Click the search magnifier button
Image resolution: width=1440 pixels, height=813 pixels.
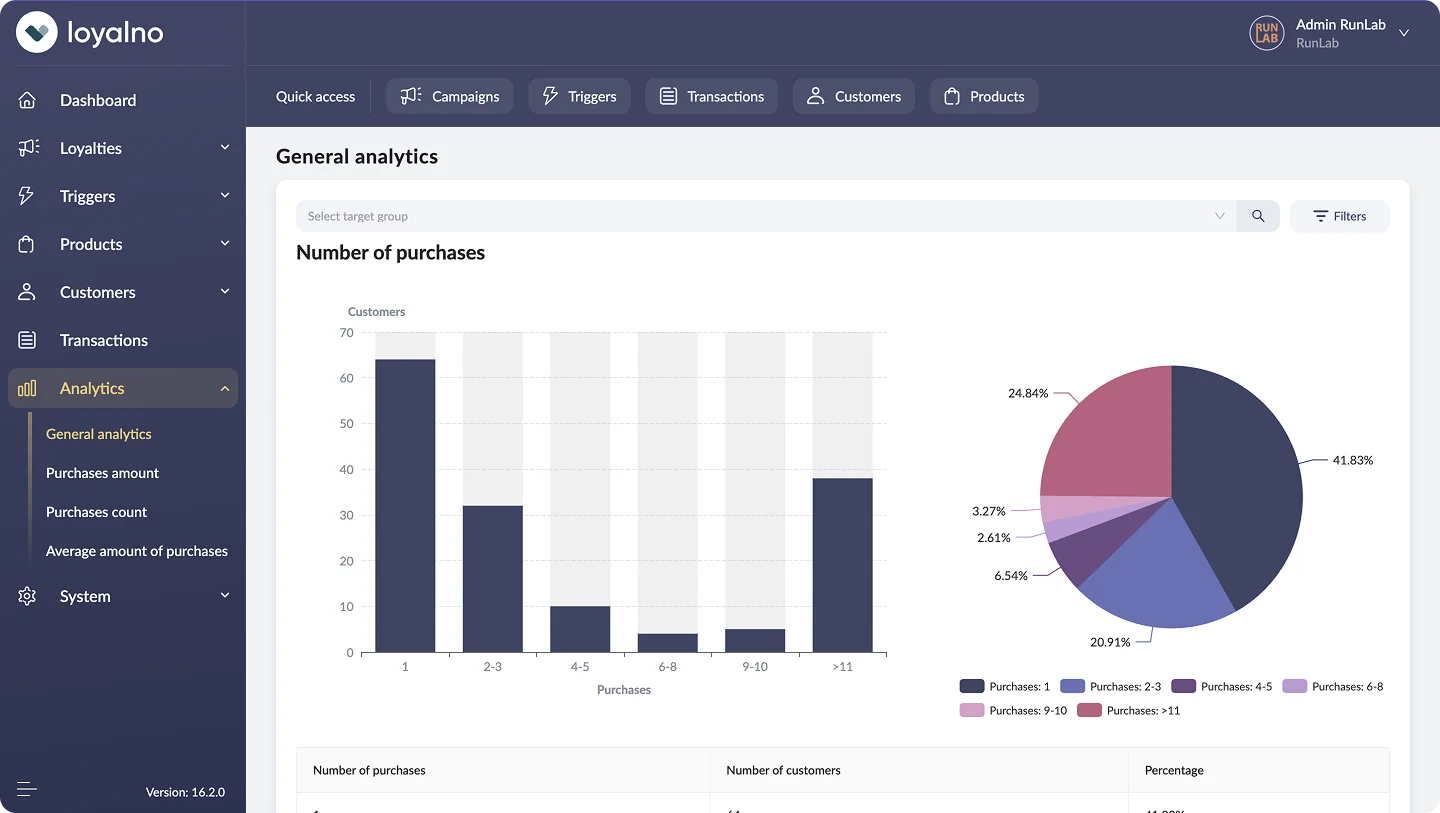click(x=1258, y=216)
